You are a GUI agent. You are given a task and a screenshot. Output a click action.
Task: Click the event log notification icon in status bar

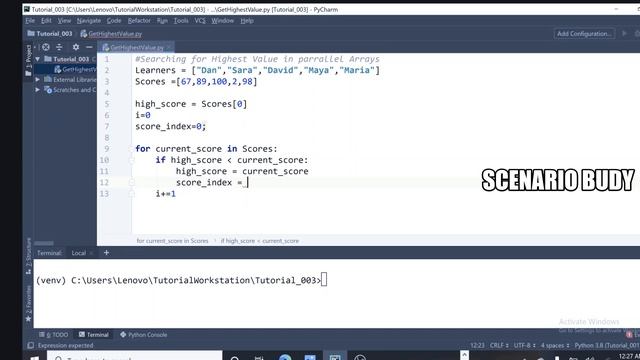629,334
